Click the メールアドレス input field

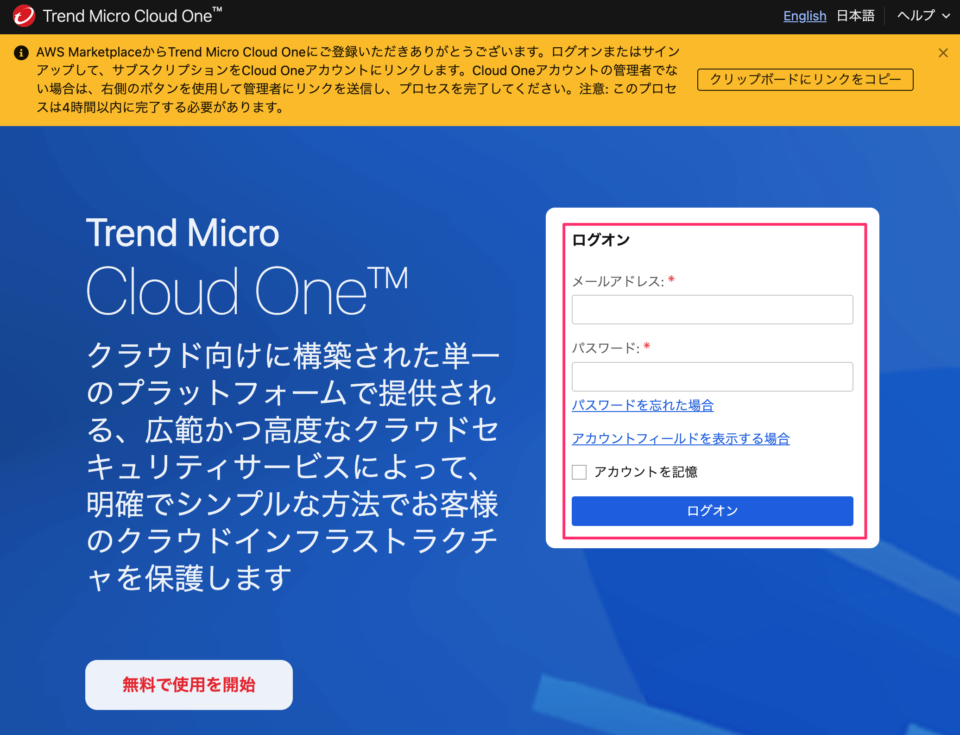tap(712, 309)
